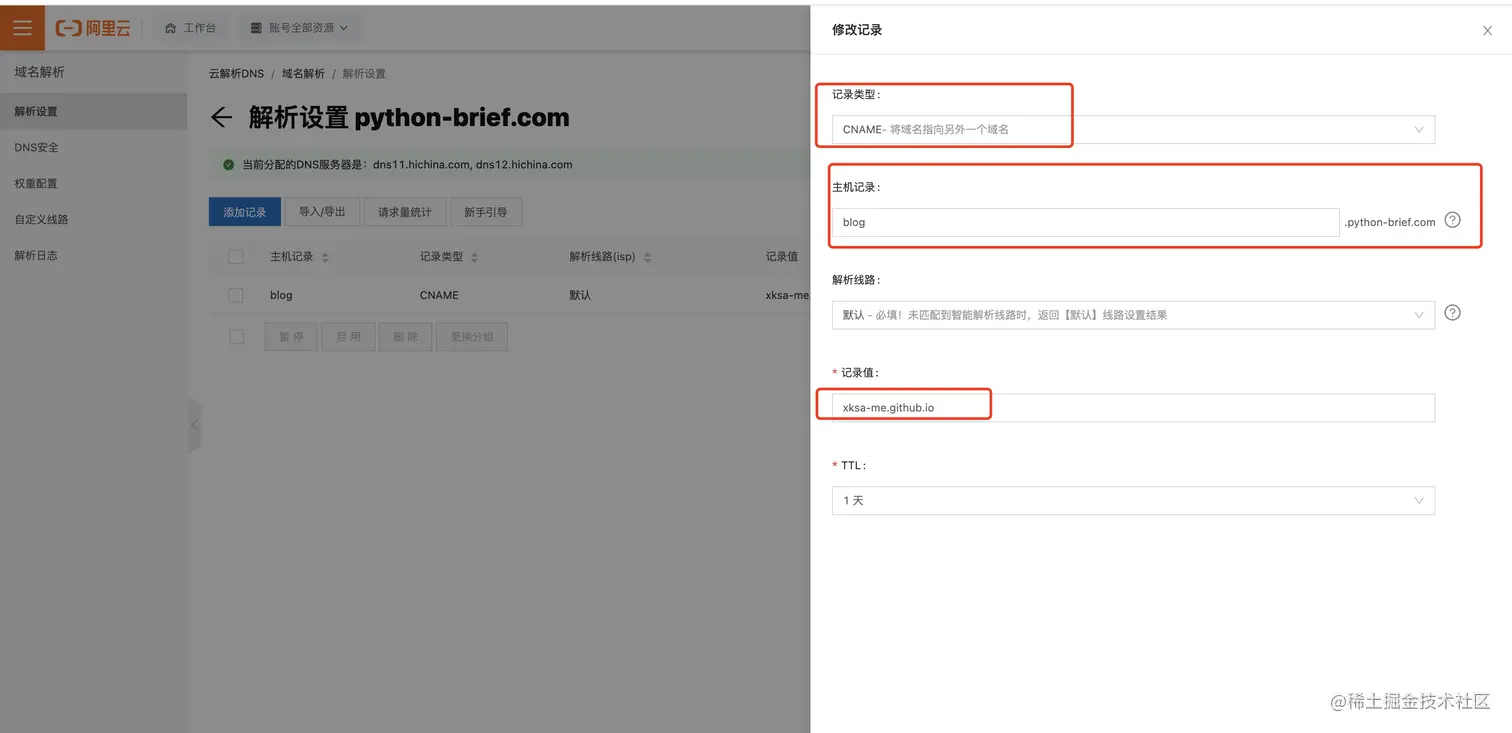The image size is (1512, 733).
Task: Click the help icon next to 解析线路
Action: click(x=1453, y=313)
